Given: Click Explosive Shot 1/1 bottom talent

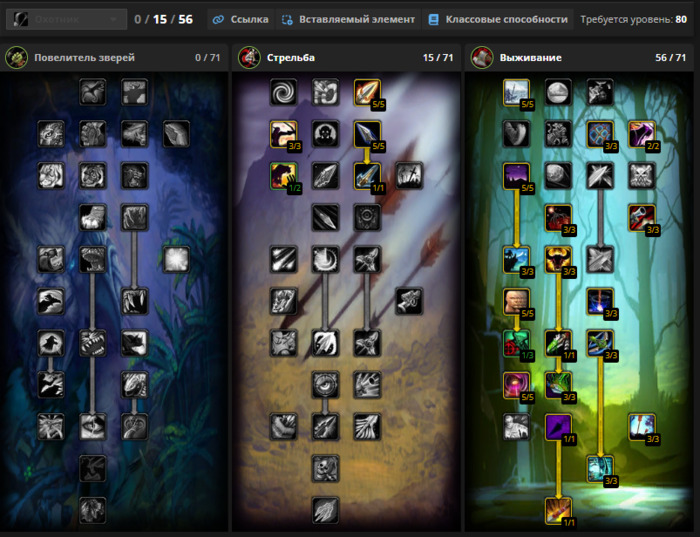Looking at the screenshot, I should click(558, 510).
